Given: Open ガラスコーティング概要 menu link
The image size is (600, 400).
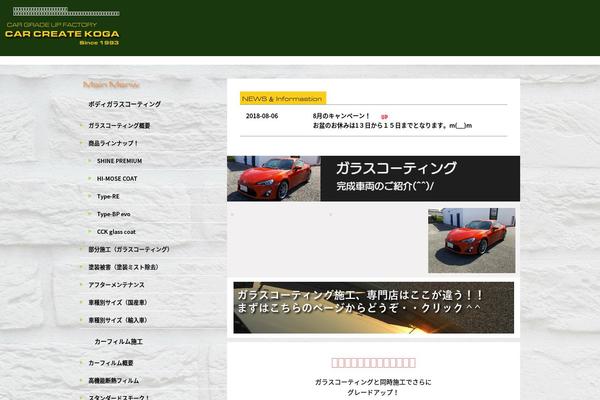Looking at the screenshot, I should click(x=119, y=126).
